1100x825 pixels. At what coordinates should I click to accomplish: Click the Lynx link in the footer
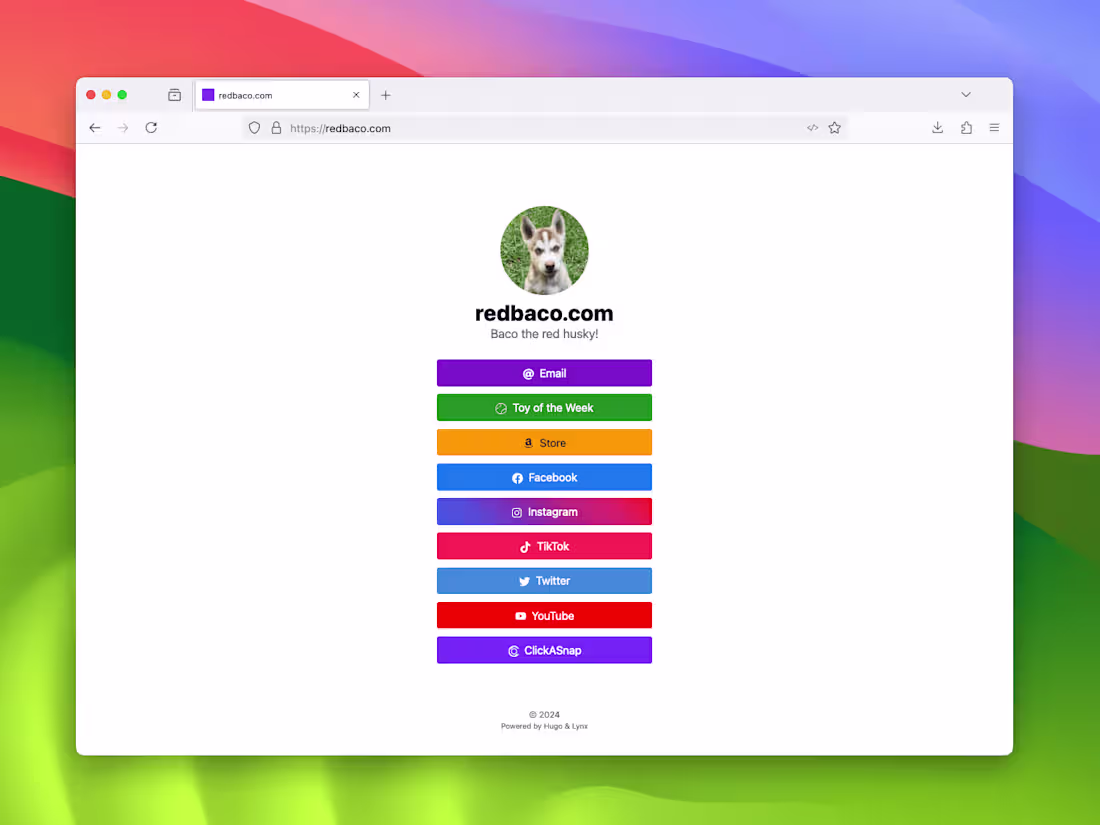tap(579, 726)
